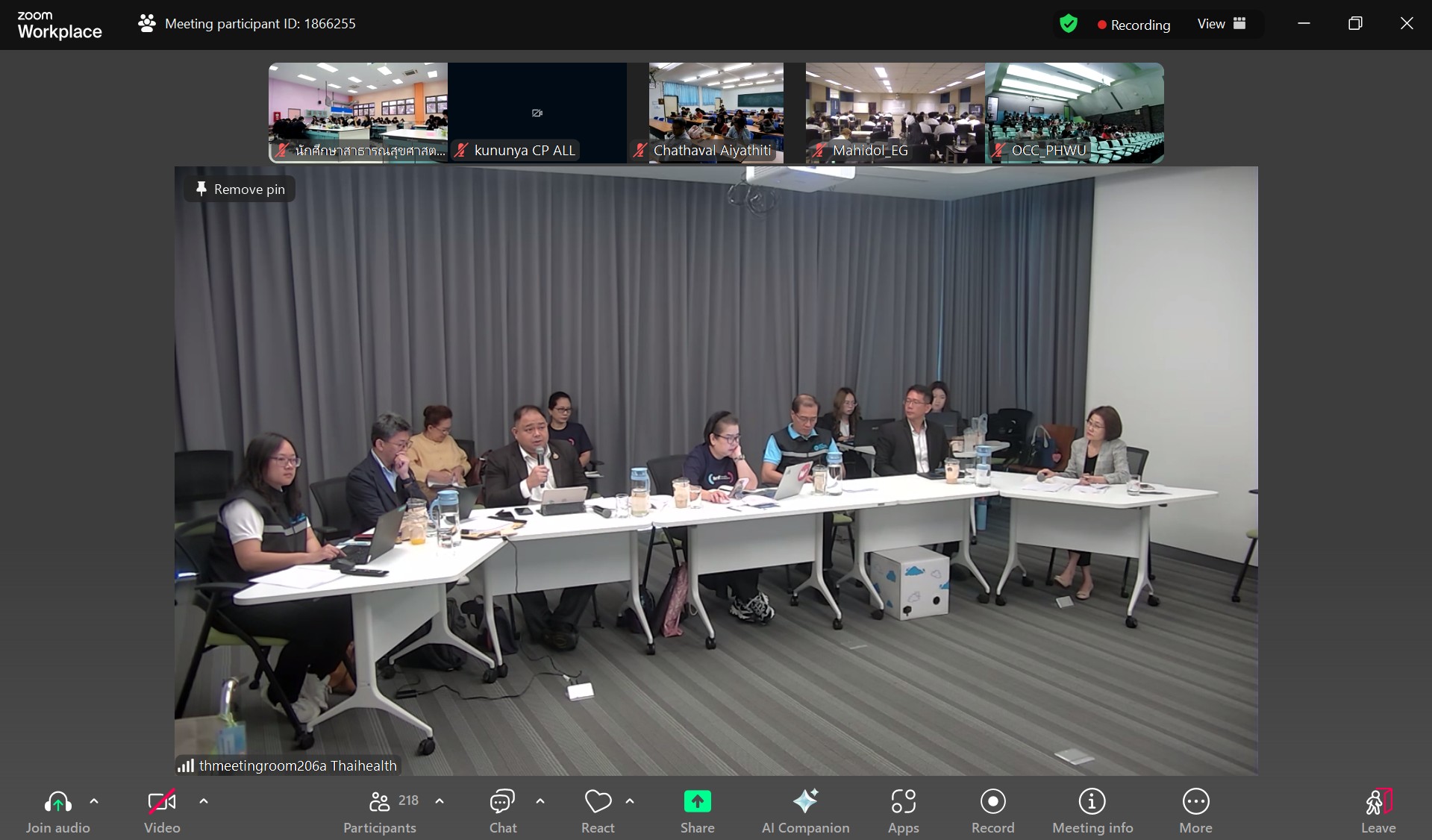Join audio for the meeting
The width and height of the screenshot is (1432, 840).
[57, 811]
